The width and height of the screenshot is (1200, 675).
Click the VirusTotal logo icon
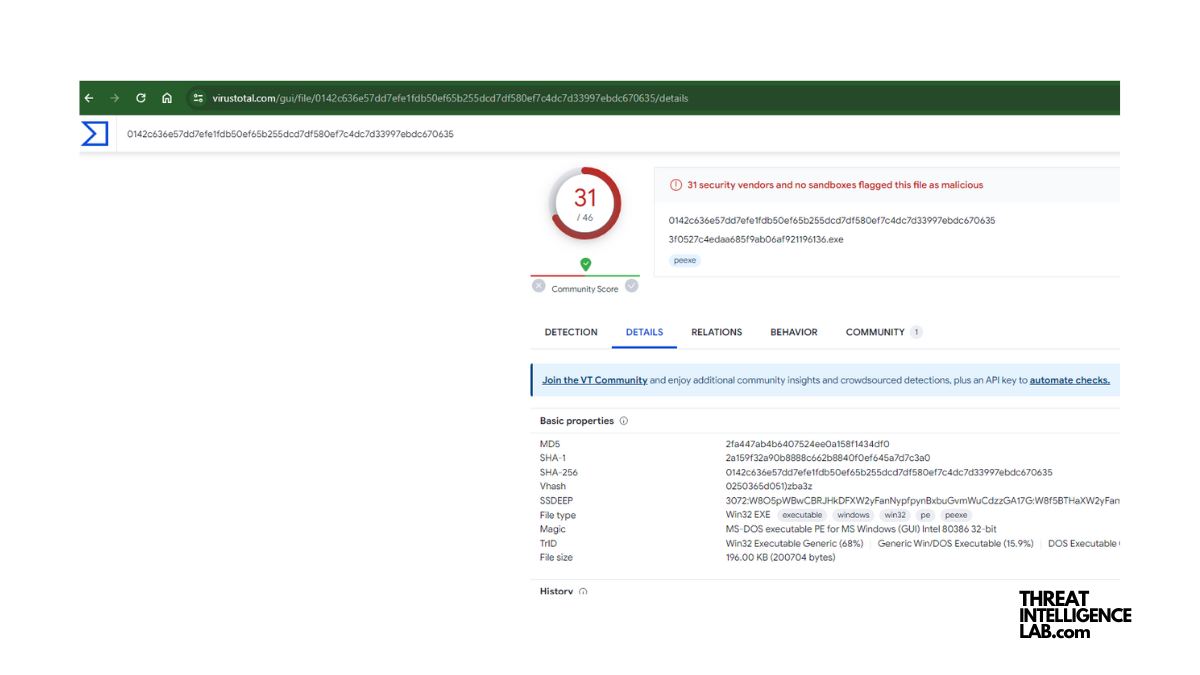94,133
